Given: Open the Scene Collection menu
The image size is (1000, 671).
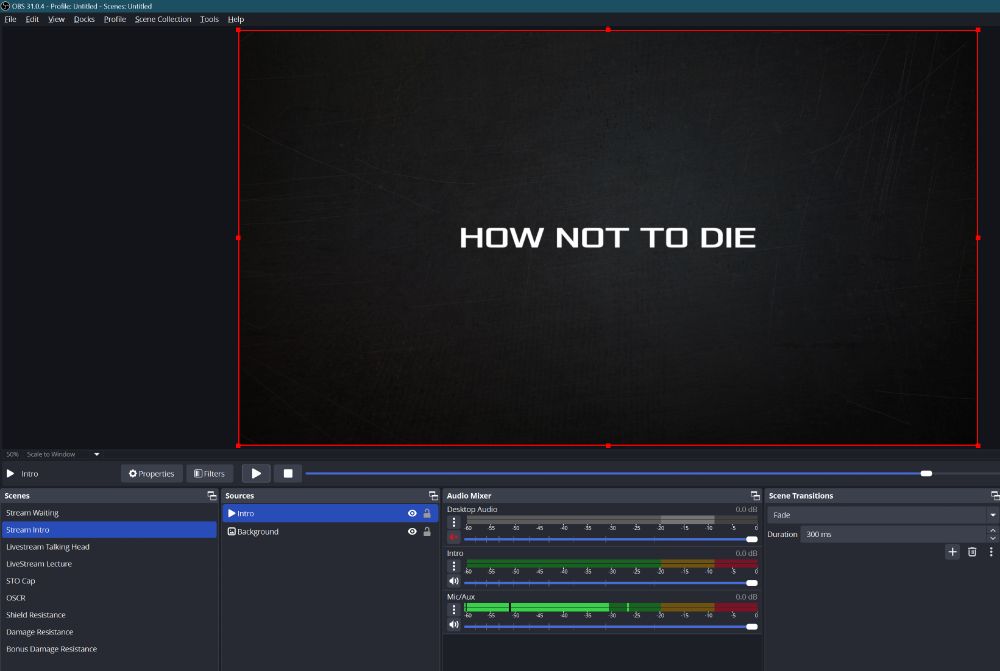Looking at the screenshot, I should (x=163, y=19).
